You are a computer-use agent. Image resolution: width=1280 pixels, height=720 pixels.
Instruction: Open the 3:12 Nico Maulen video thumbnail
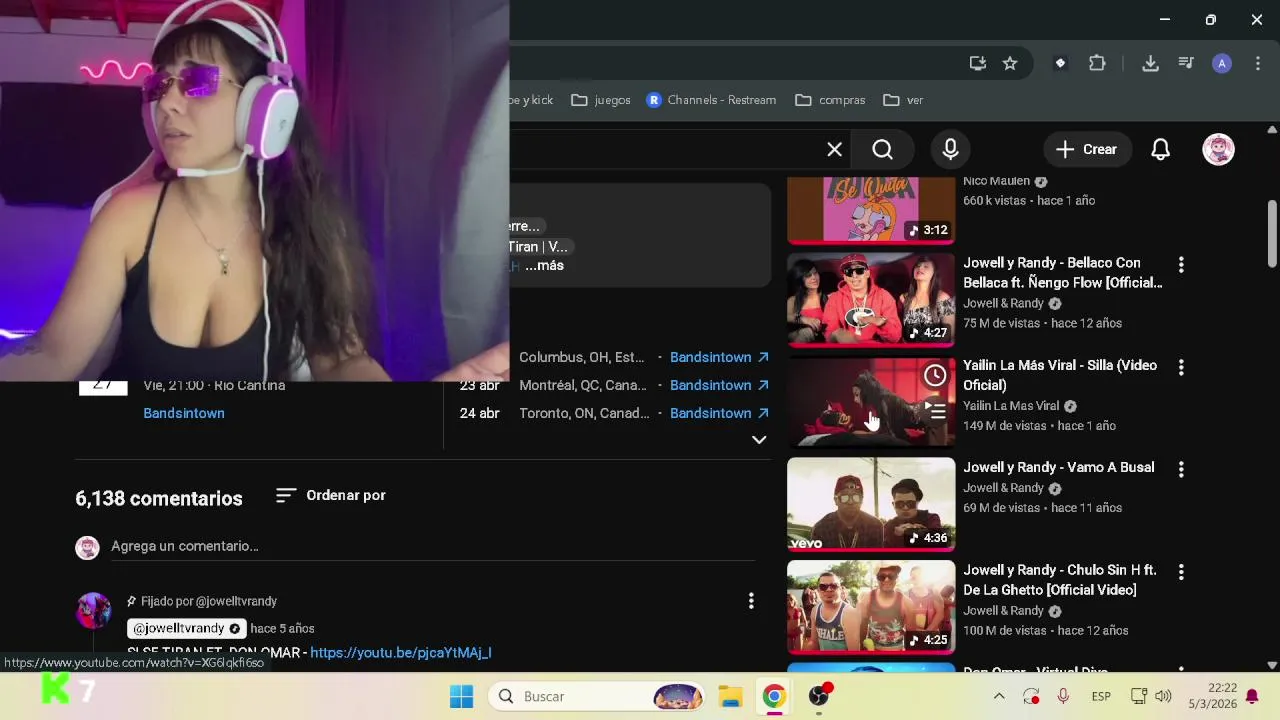[x=871, y=210]
